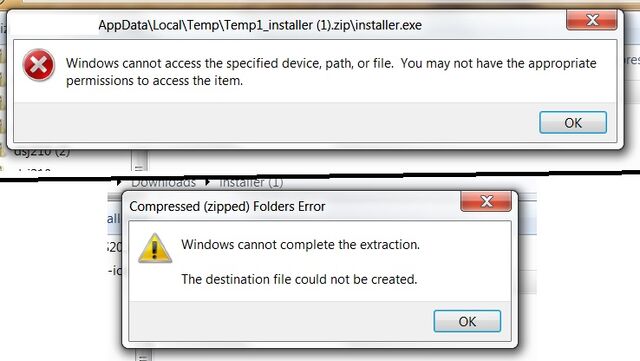
Task: Click highlighted 'all' item behind lower dialog
Action: click(x=113, y=219)
